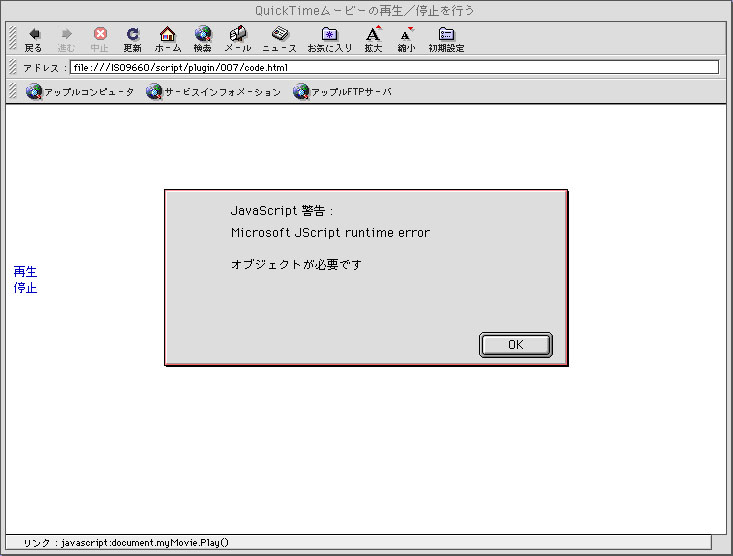The height and width of the screenshot is (556, 733).
Task: Click the Back (戻る) toolbar icon
Action: pyautogui.click(x=33, y=34)
